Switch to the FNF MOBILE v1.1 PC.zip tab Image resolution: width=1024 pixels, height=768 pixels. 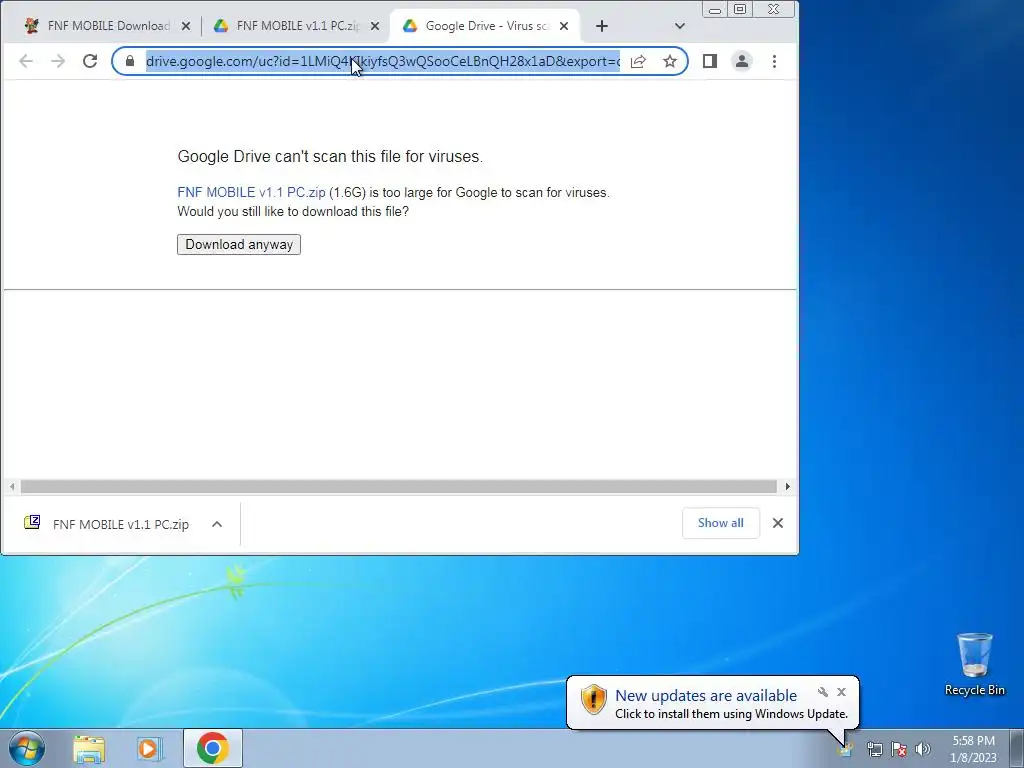298,26
